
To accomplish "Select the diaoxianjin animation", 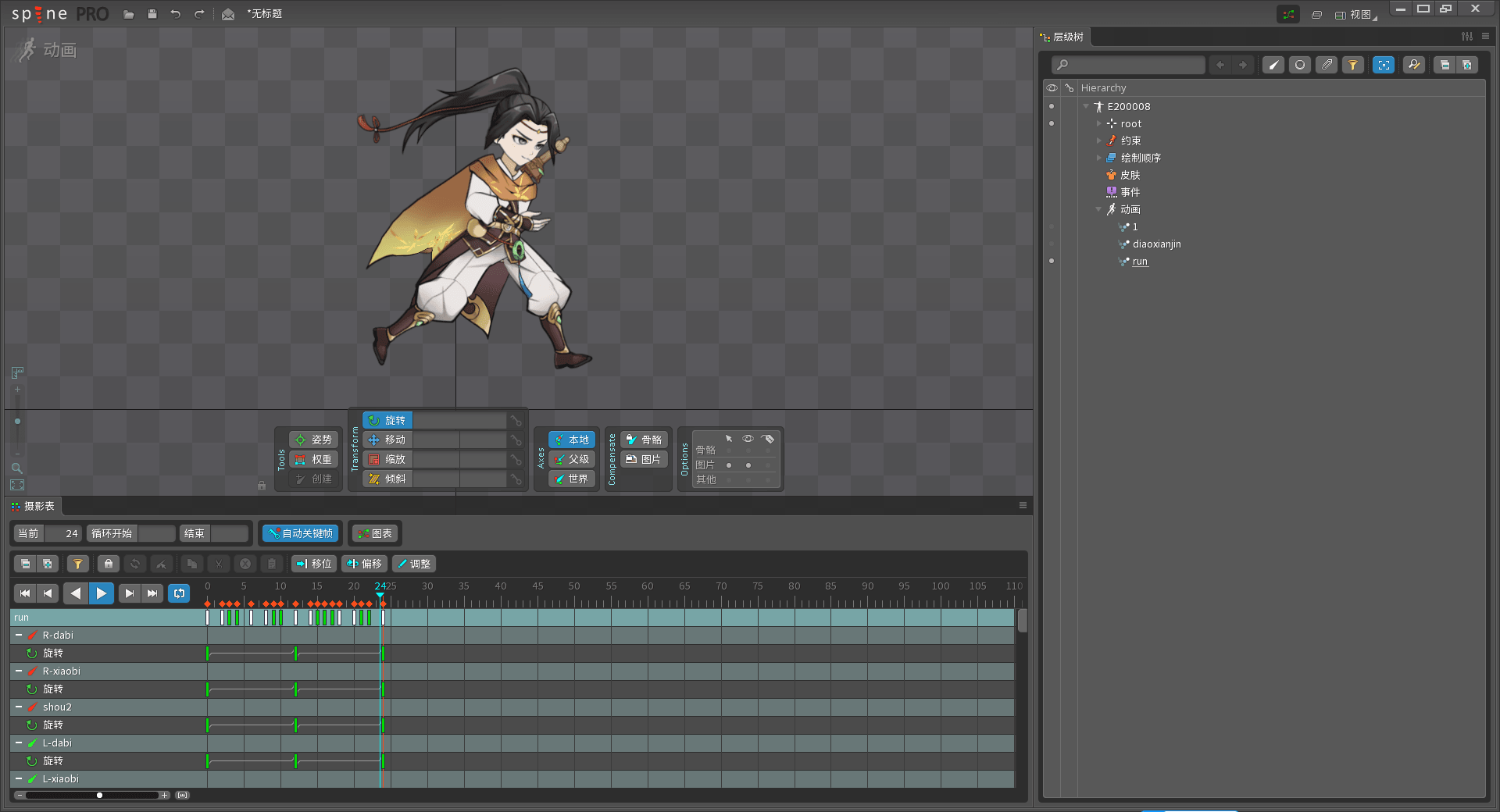I will coord(1156,244).
